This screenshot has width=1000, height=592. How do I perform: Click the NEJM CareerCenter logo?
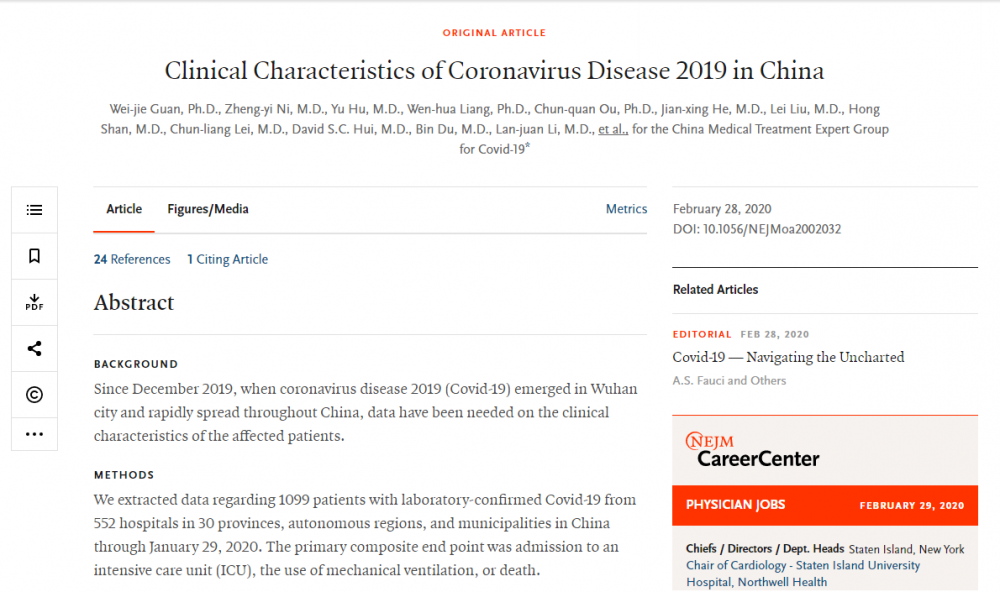pos(752,451)
